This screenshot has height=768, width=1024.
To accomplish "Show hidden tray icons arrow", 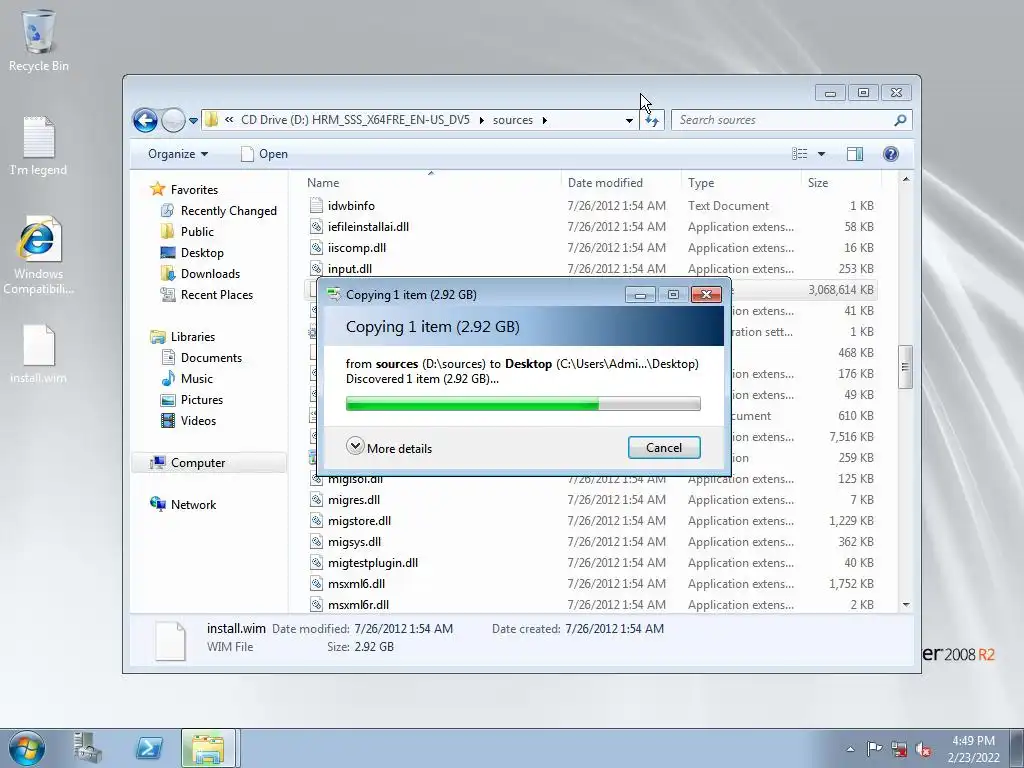I will click(850, 749).
